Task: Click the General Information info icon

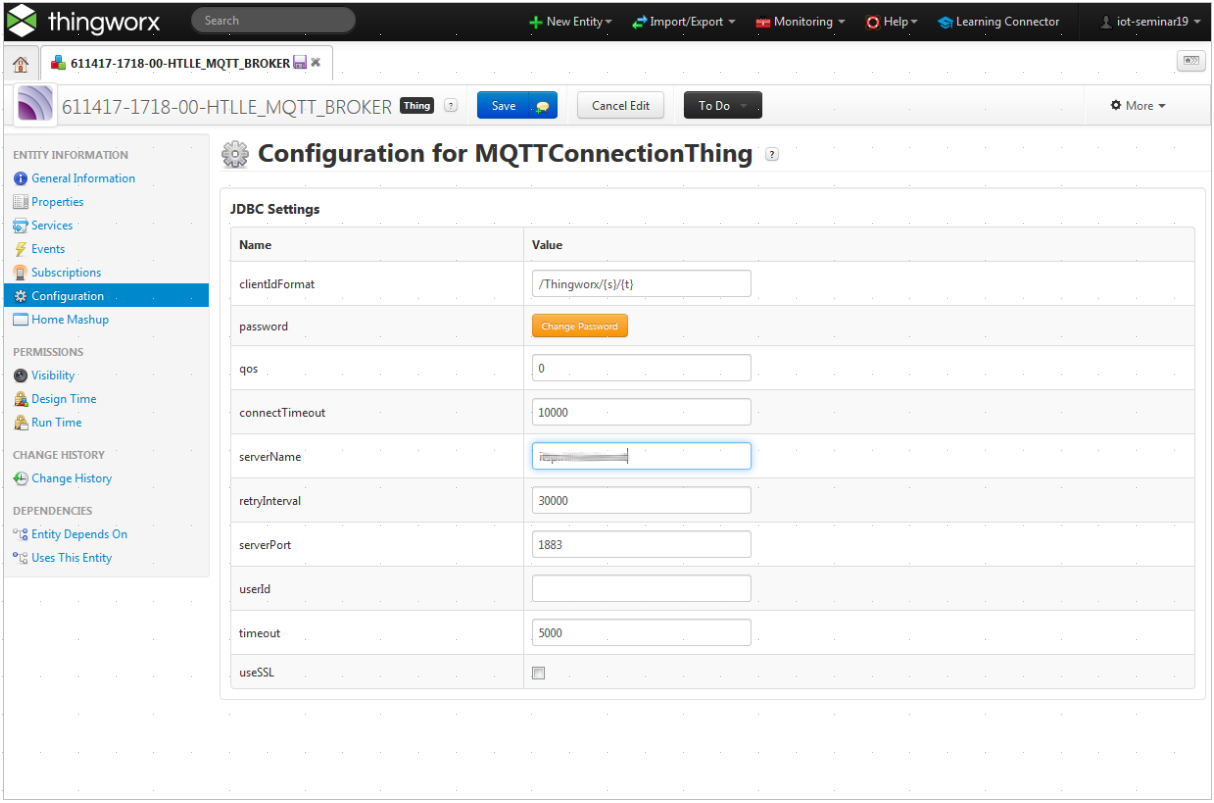Action: (x=20, y=179)
